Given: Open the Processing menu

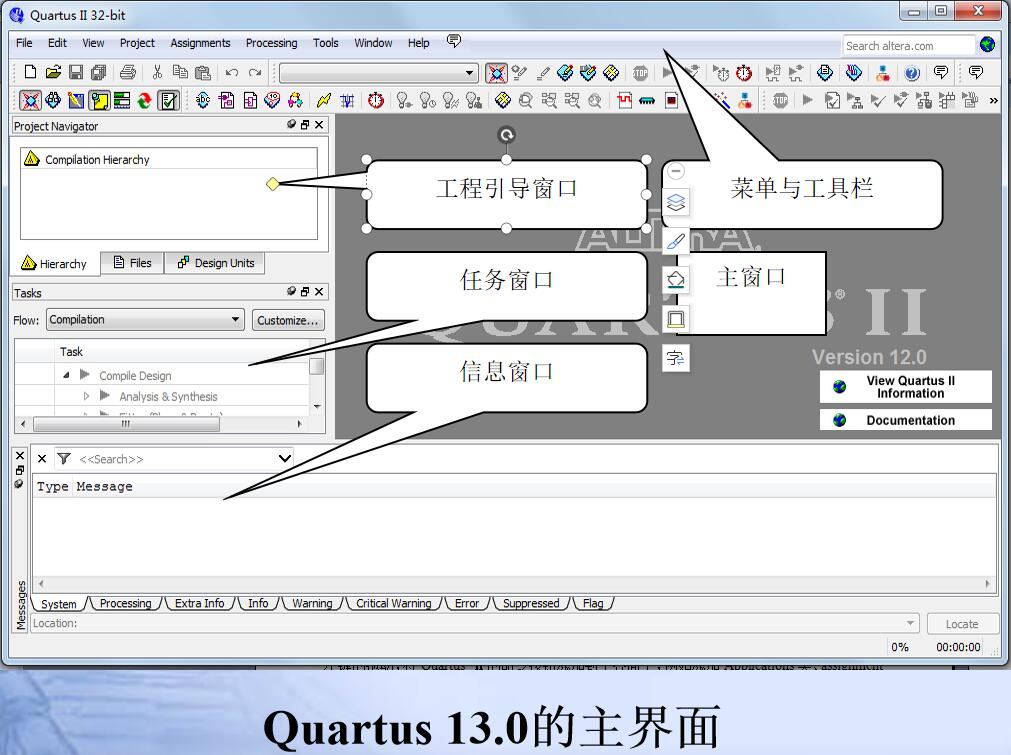Looking at the screenshot, I should (x=271, y=43).
